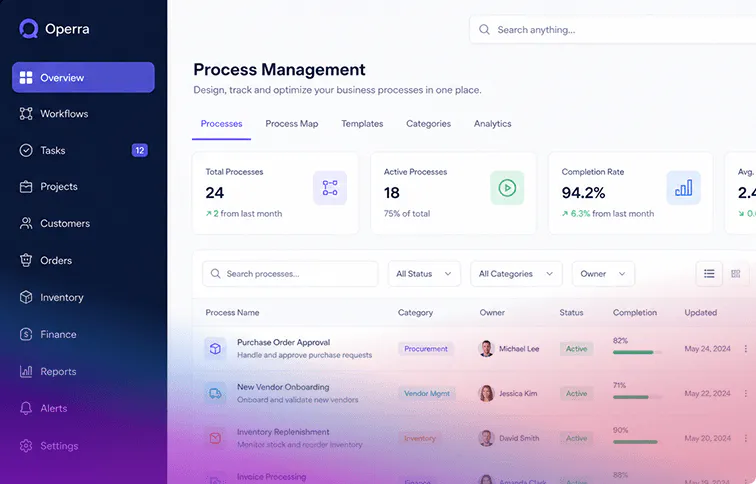Open Inventory box icon
The width and height of the screenshot is (756, 484).
tap(26, 297)
